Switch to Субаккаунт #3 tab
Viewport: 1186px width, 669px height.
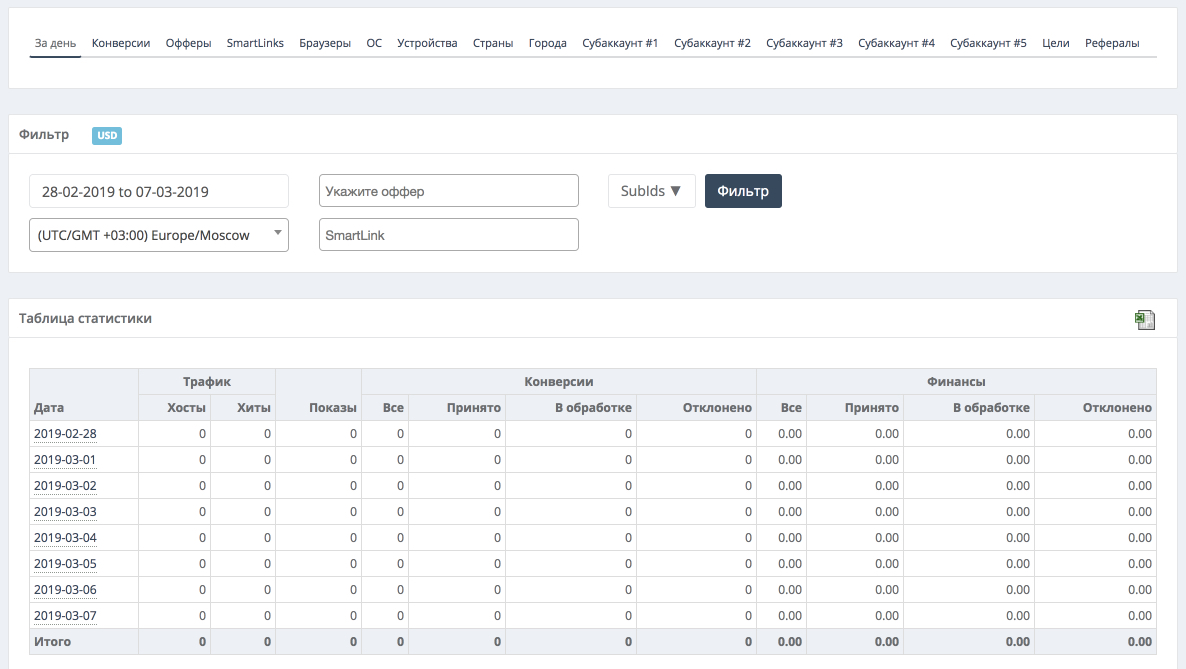click(x=804, y=43)
